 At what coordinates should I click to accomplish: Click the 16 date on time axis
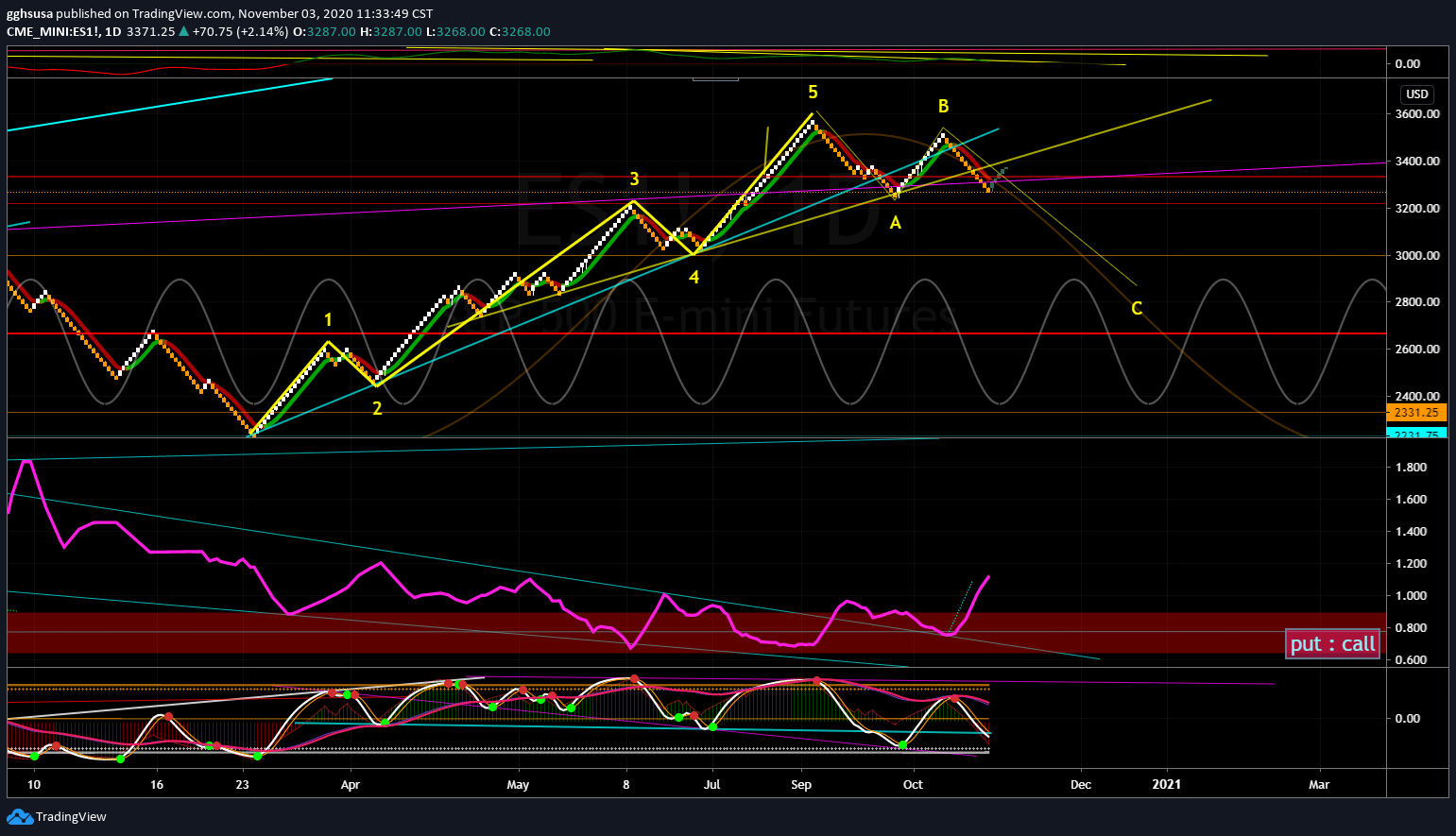pyautogui.click(x=157, y=785)
